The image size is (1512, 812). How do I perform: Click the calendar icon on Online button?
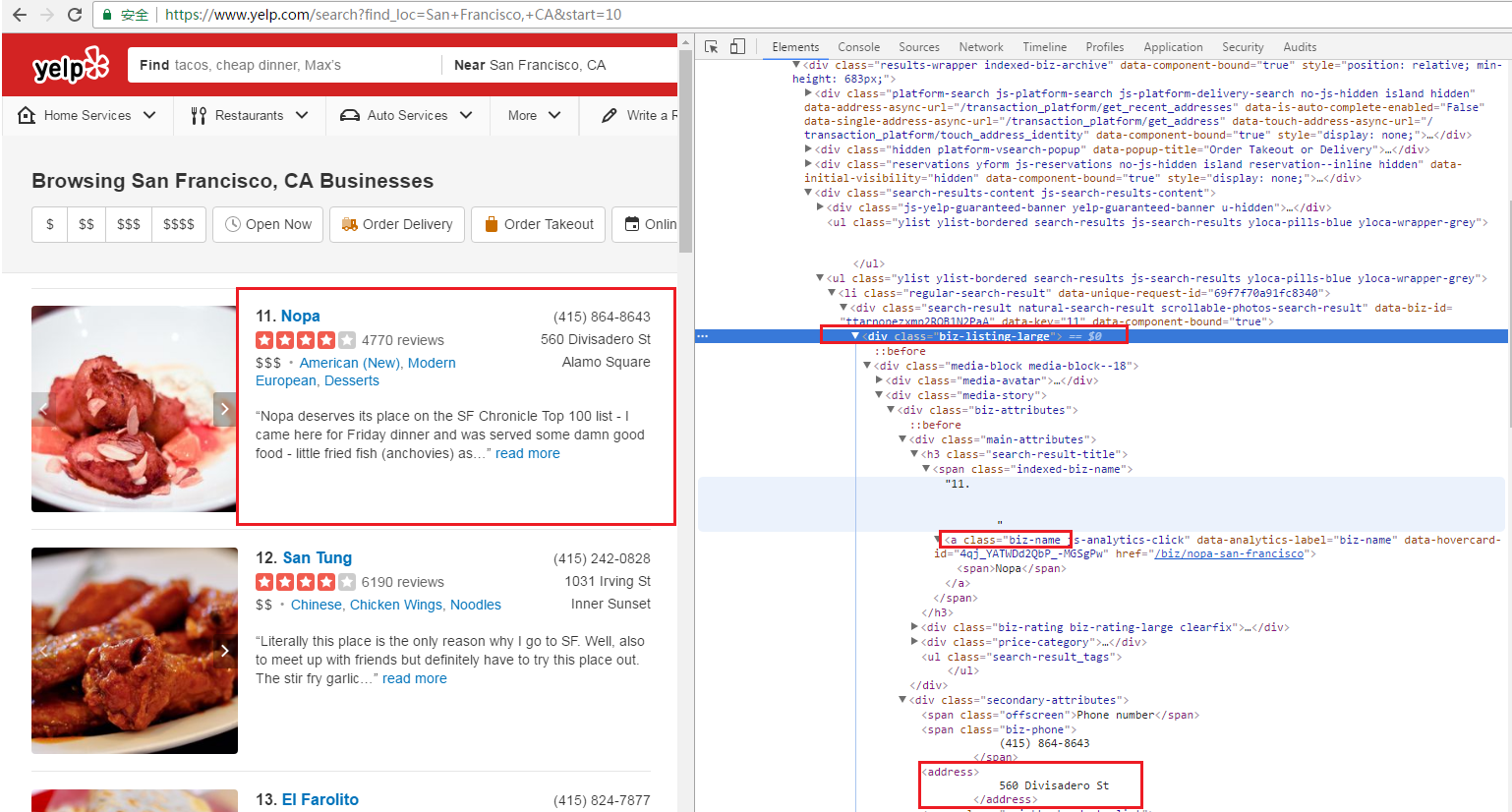point(632,224)
